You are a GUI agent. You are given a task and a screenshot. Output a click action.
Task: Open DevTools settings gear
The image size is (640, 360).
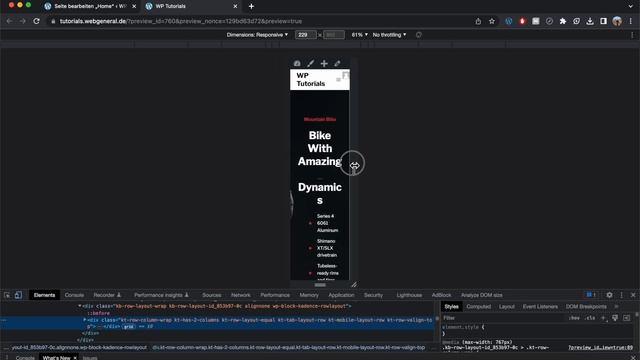[x=609, y=295]
